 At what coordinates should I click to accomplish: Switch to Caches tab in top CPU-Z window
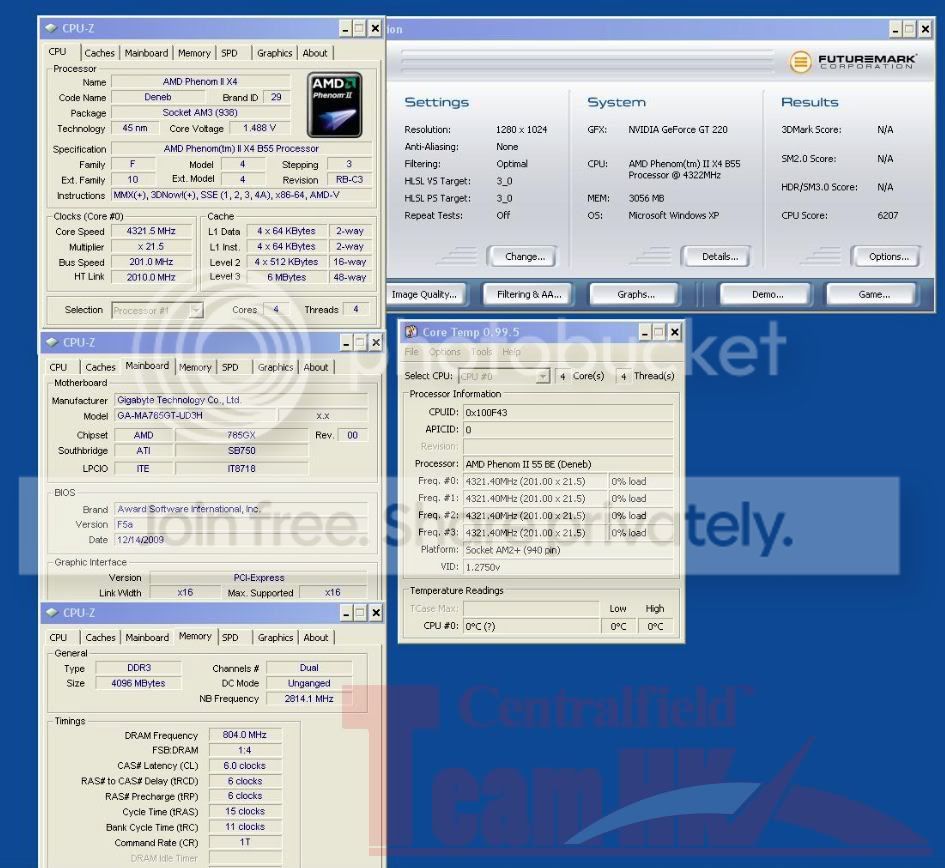[x=99, y=53]
